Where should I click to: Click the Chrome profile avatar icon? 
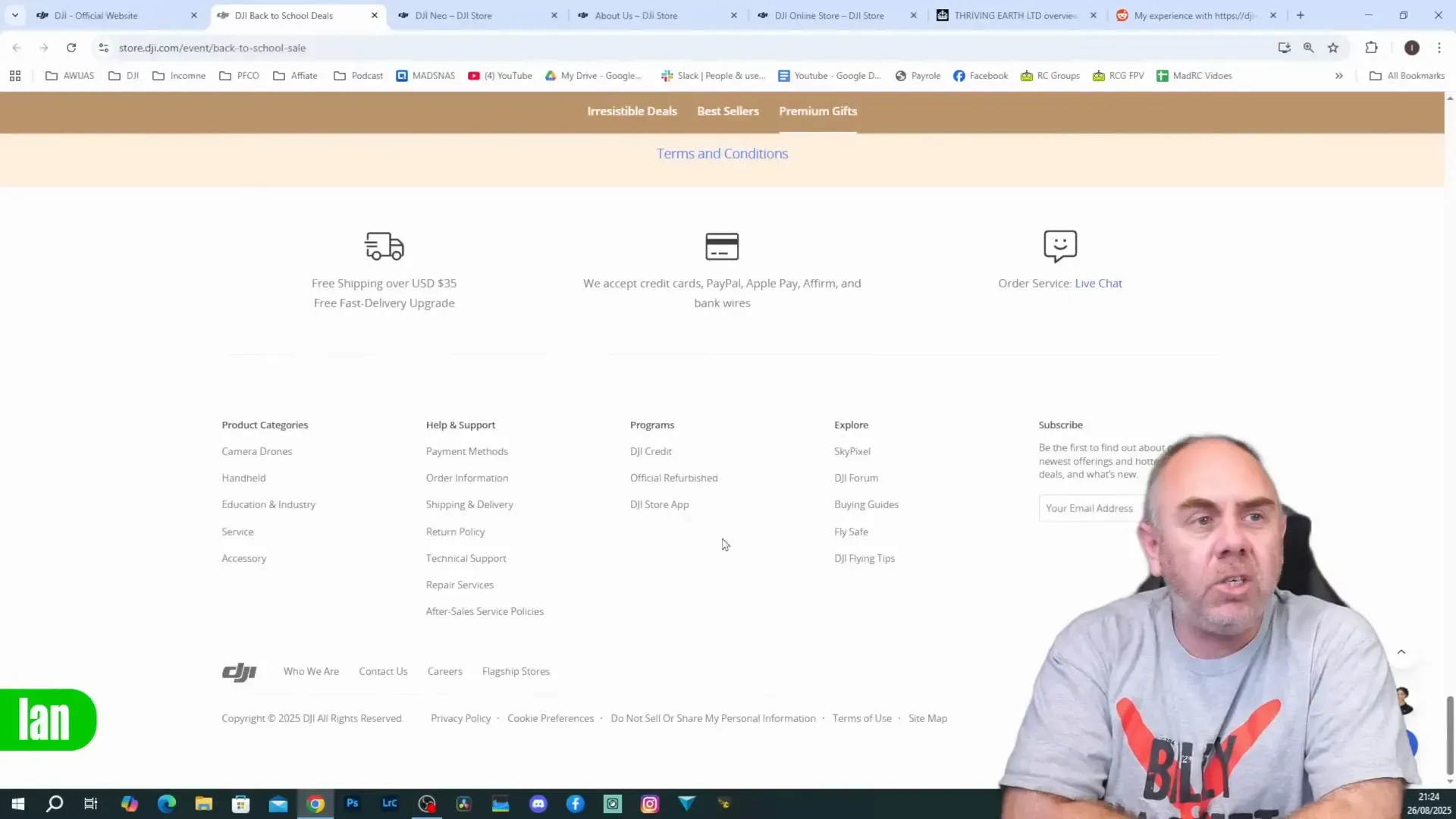[1412, 48]
